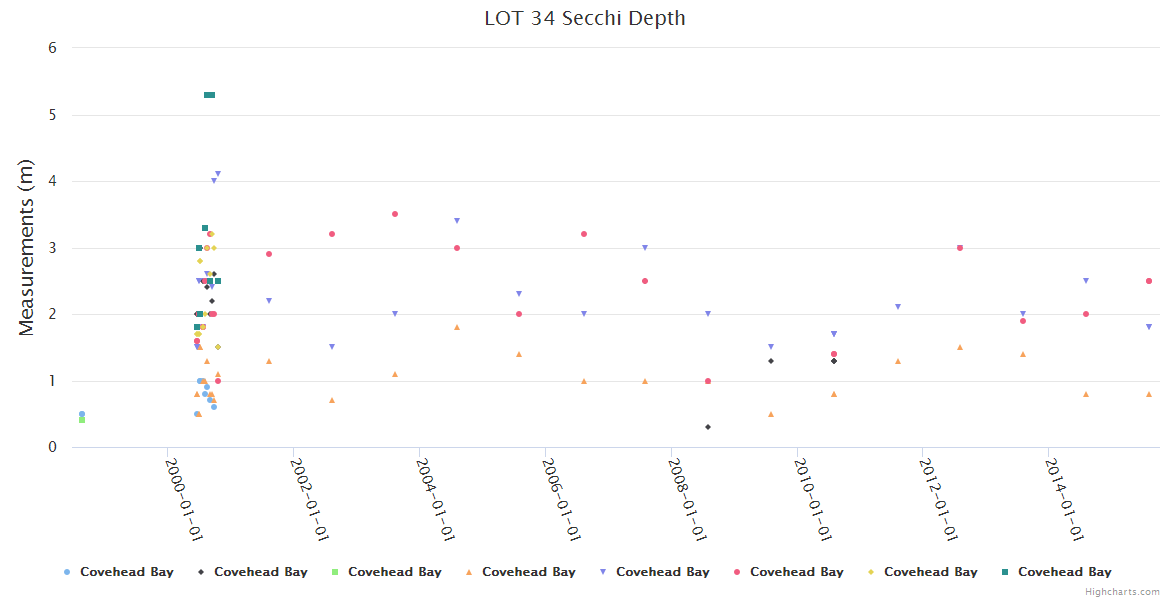Click the green square legend marker
1170x600 pixels.
click(x=335, y=572)
